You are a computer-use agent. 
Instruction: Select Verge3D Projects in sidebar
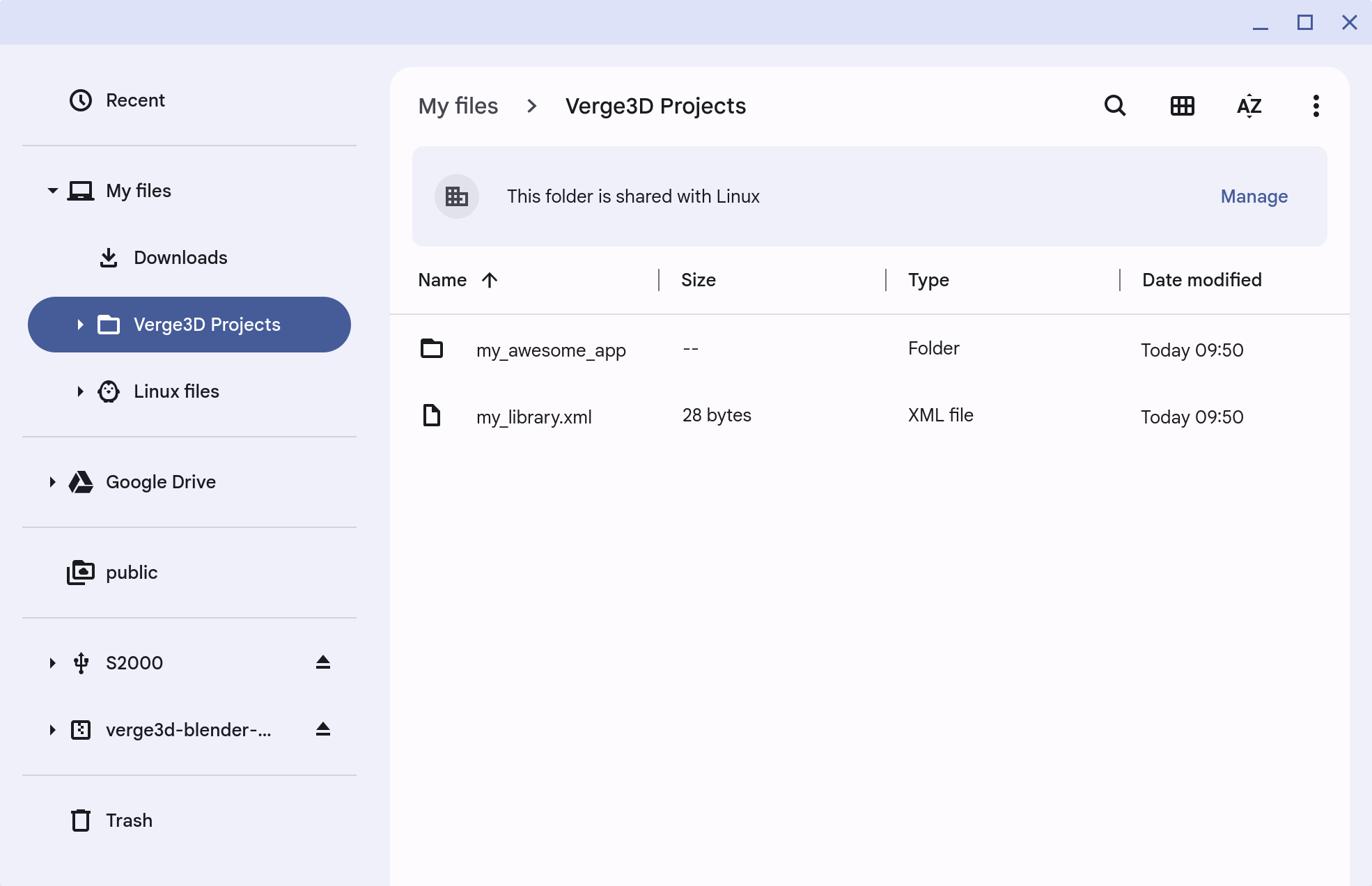coord(189,325)
